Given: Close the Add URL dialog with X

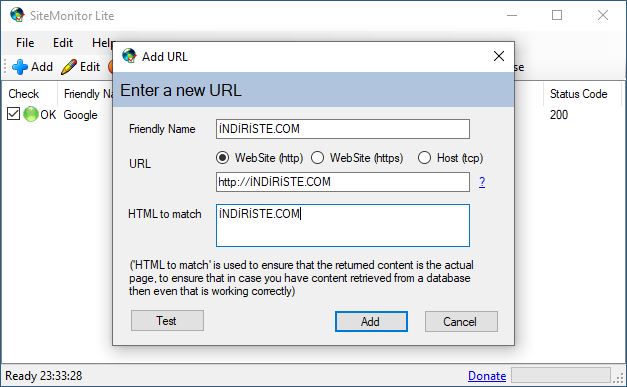Looking at the screenshot, I should coord(499,56).
